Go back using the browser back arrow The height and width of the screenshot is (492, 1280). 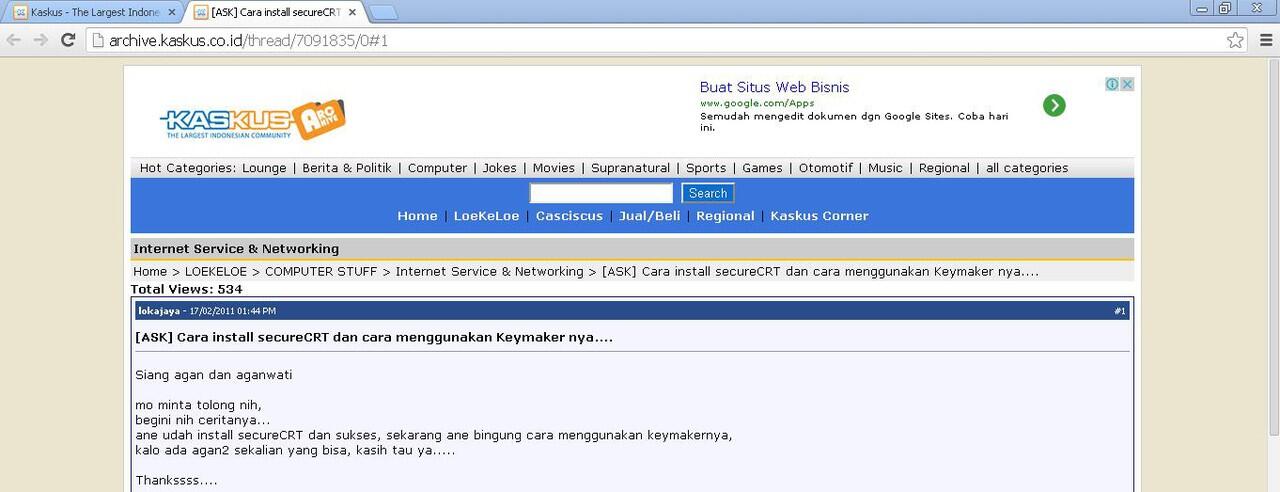(14, 40)
